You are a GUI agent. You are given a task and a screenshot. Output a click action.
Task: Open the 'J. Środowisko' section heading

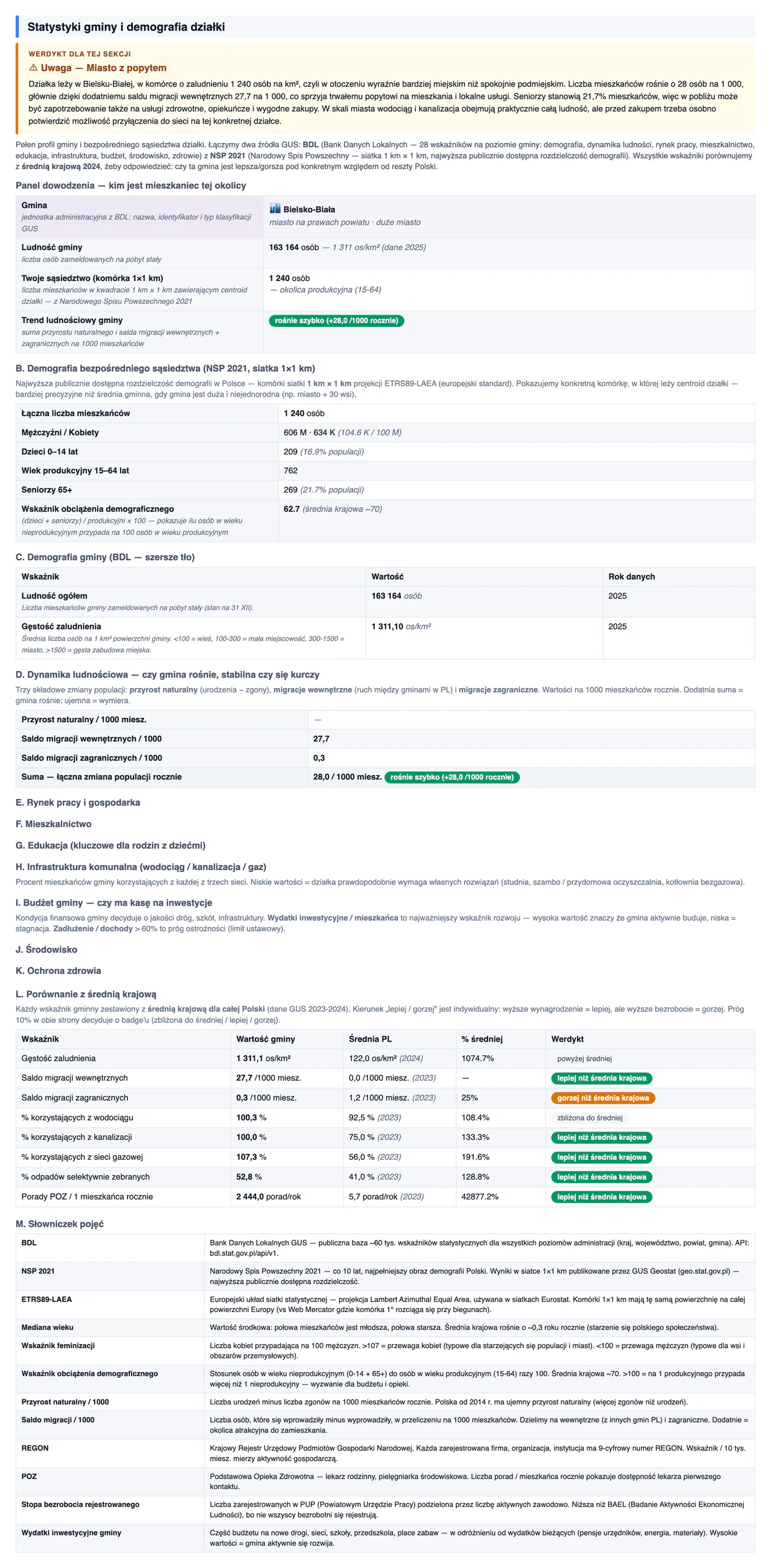(x=47, y=949)
